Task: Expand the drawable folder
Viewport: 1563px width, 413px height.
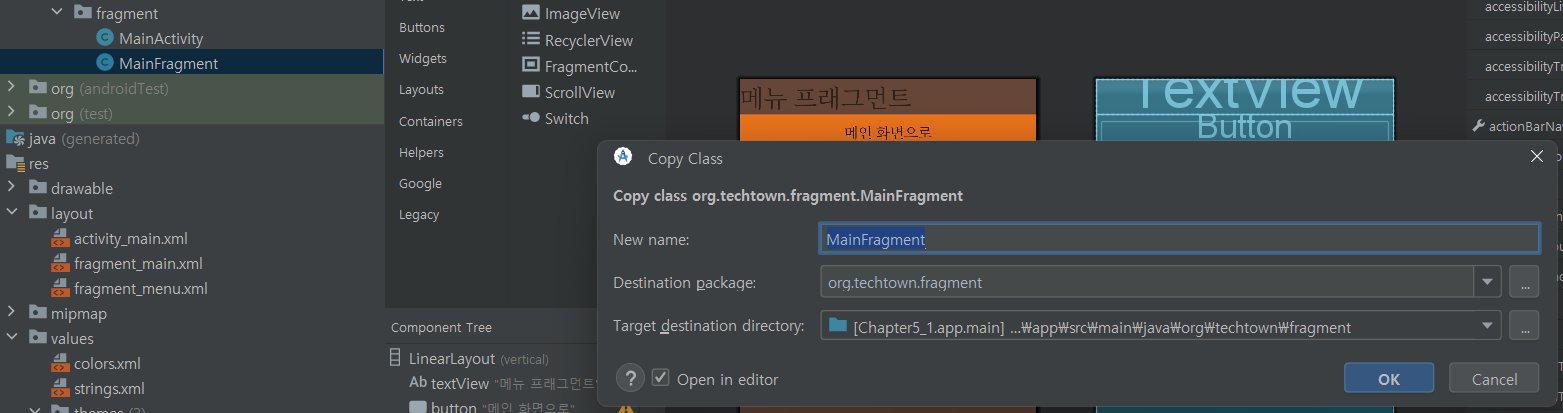Action: click(x=11, y=188)
